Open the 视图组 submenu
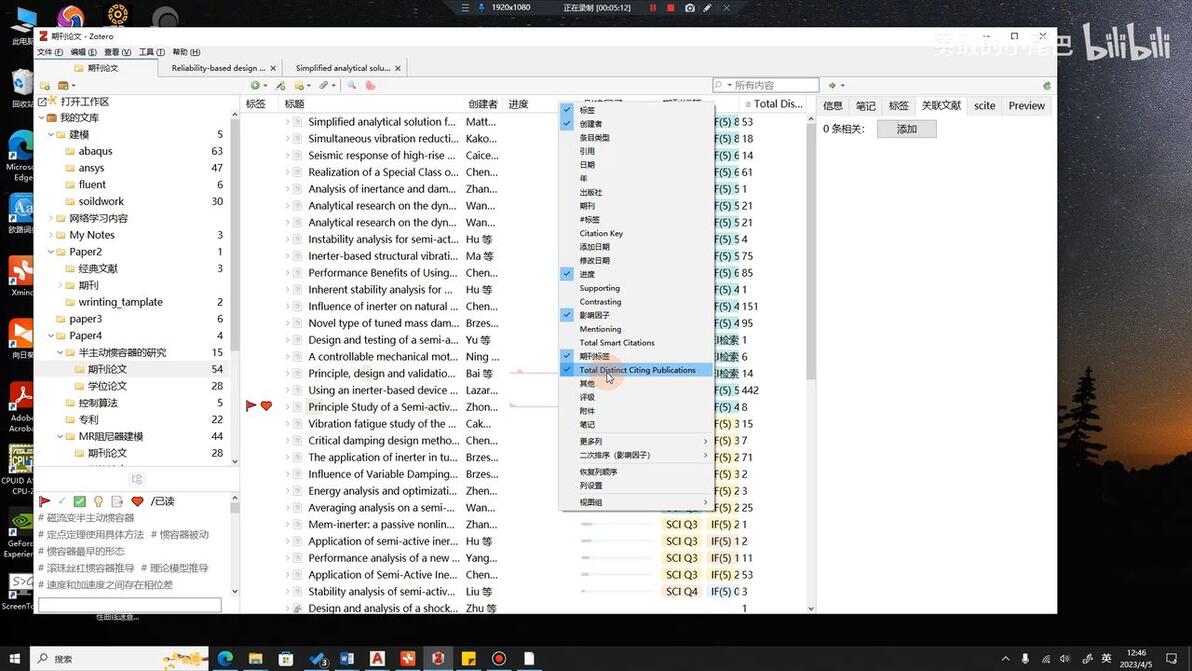The width and height of the screenshot is (1192, 671). tap(637, 502)
